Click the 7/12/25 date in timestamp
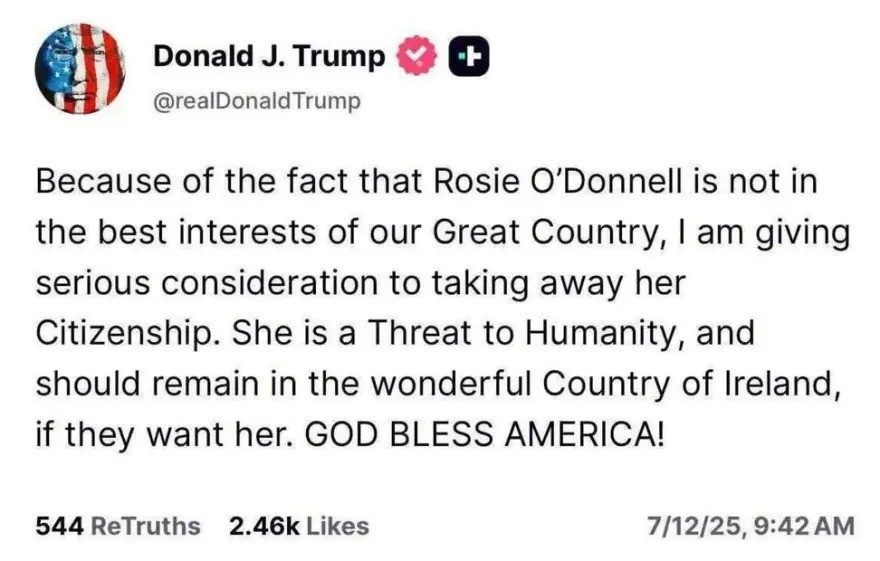 tap(696, 526)
